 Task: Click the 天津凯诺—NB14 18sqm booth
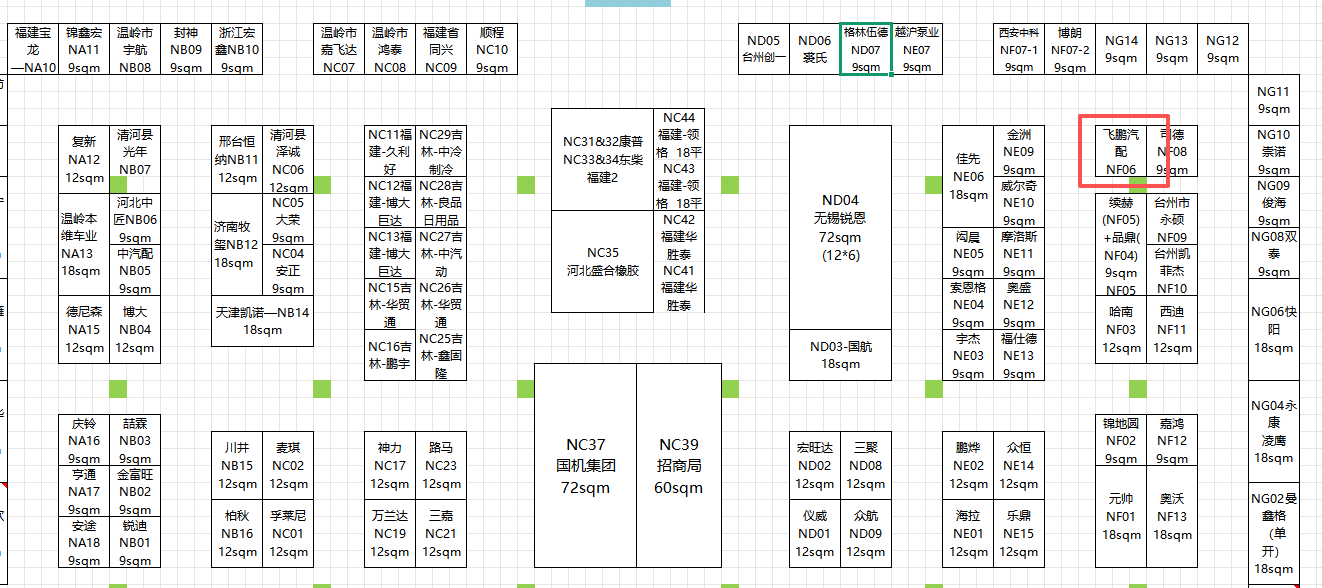tap(262, 320)
